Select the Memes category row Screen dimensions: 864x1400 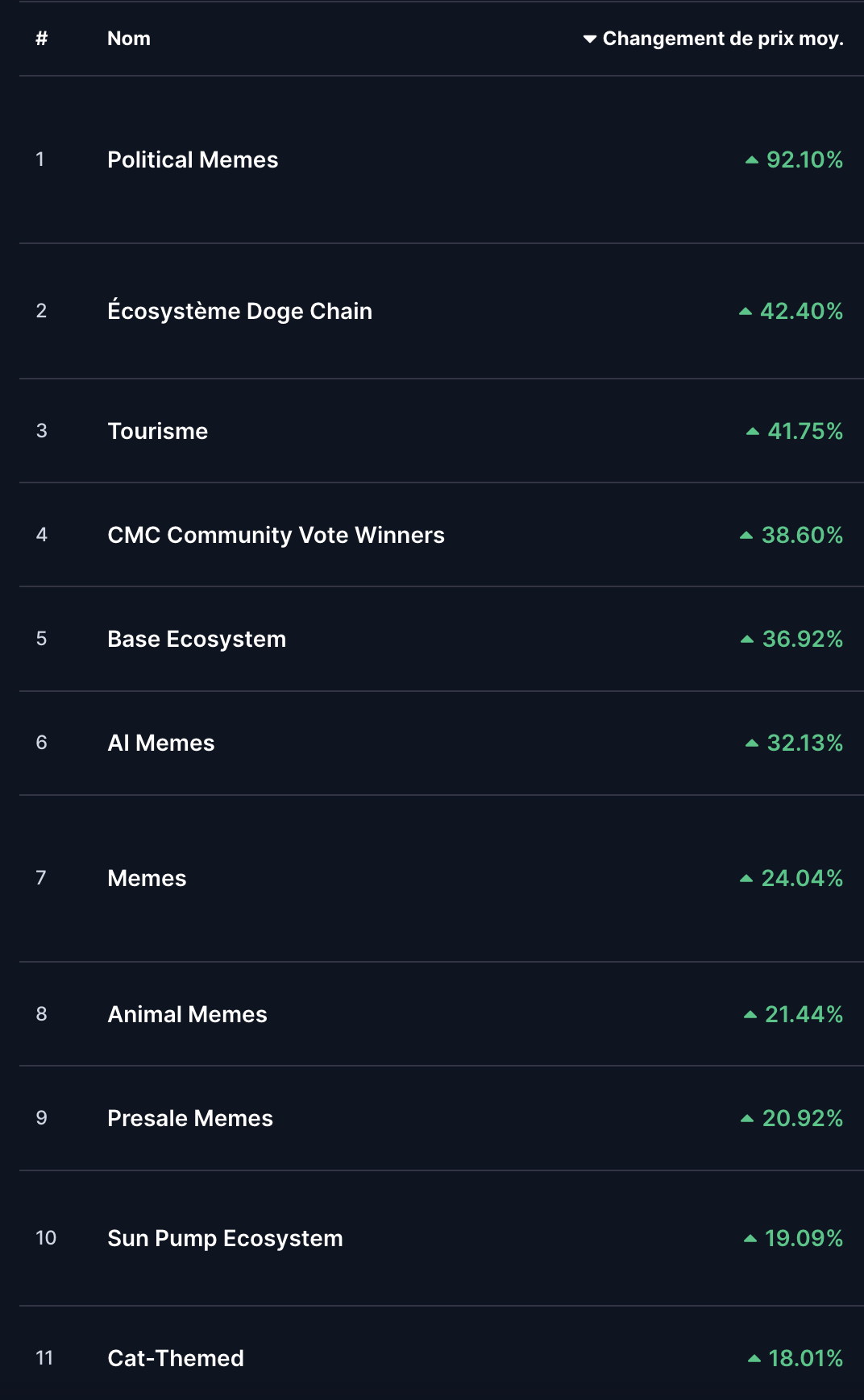click(x=147, y=878)
